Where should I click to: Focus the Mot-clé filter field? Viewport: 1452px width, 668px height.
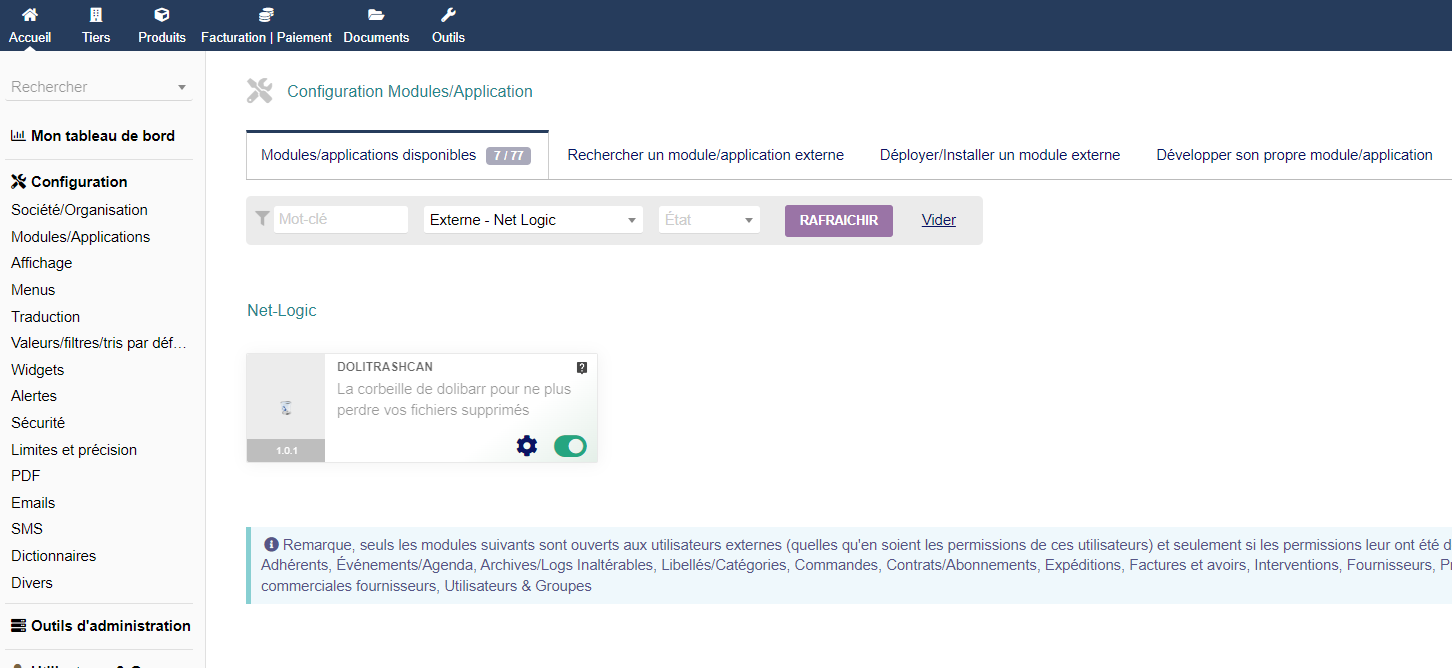click(341, 219)
